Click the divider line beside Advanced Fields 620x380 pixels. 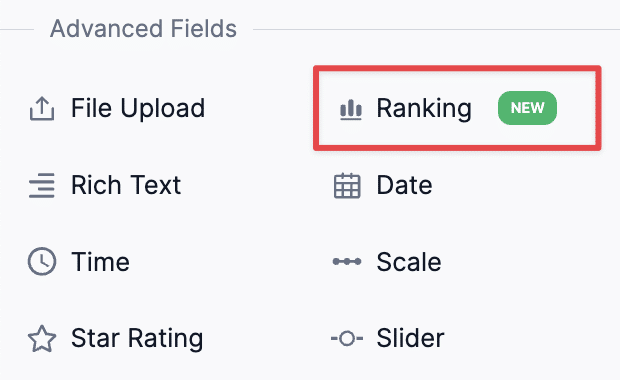[436, 29]
